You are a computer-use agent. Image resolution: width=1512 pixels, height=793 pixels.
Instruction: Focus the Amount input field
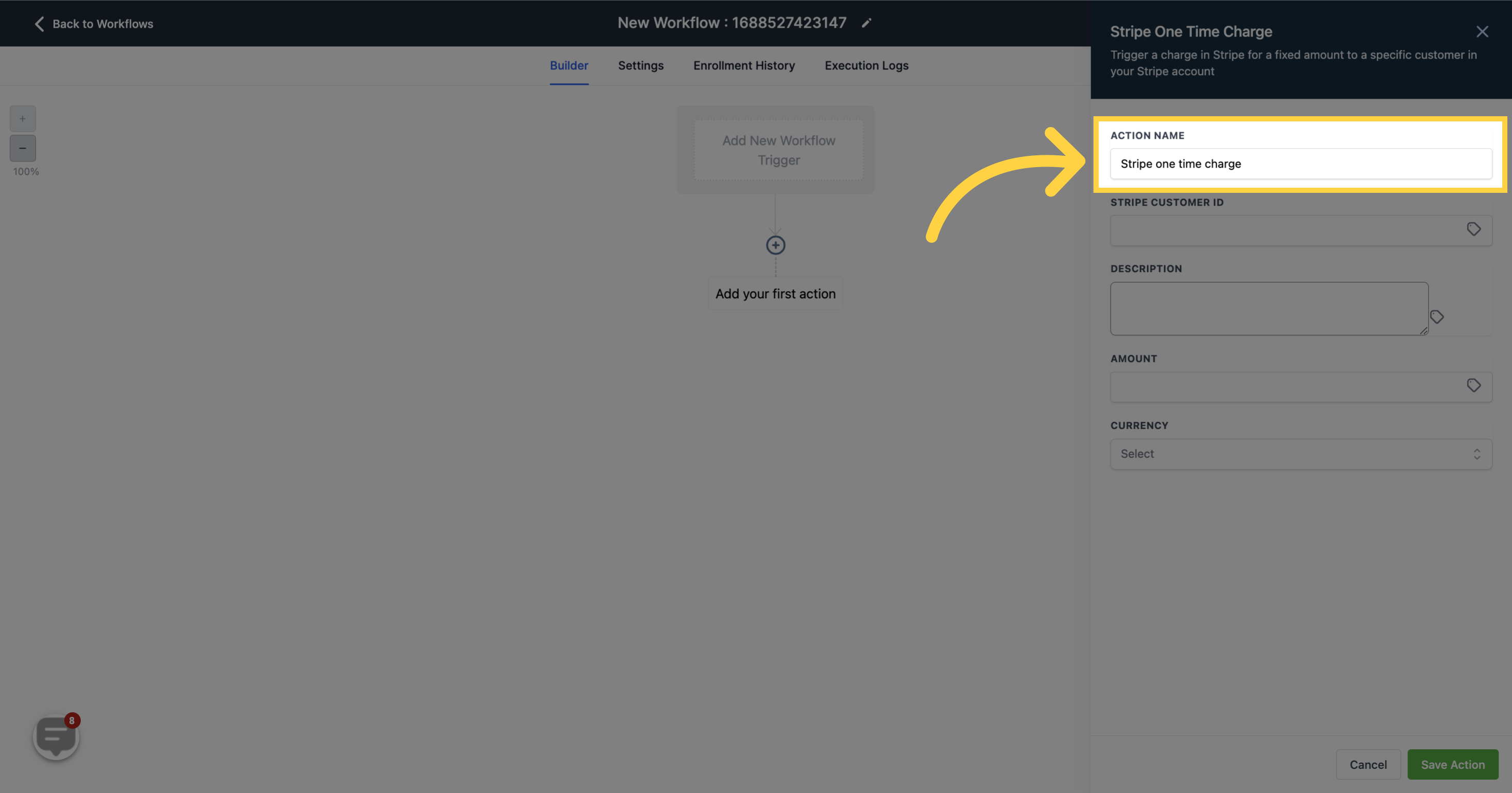click(x=1301, y=387)
